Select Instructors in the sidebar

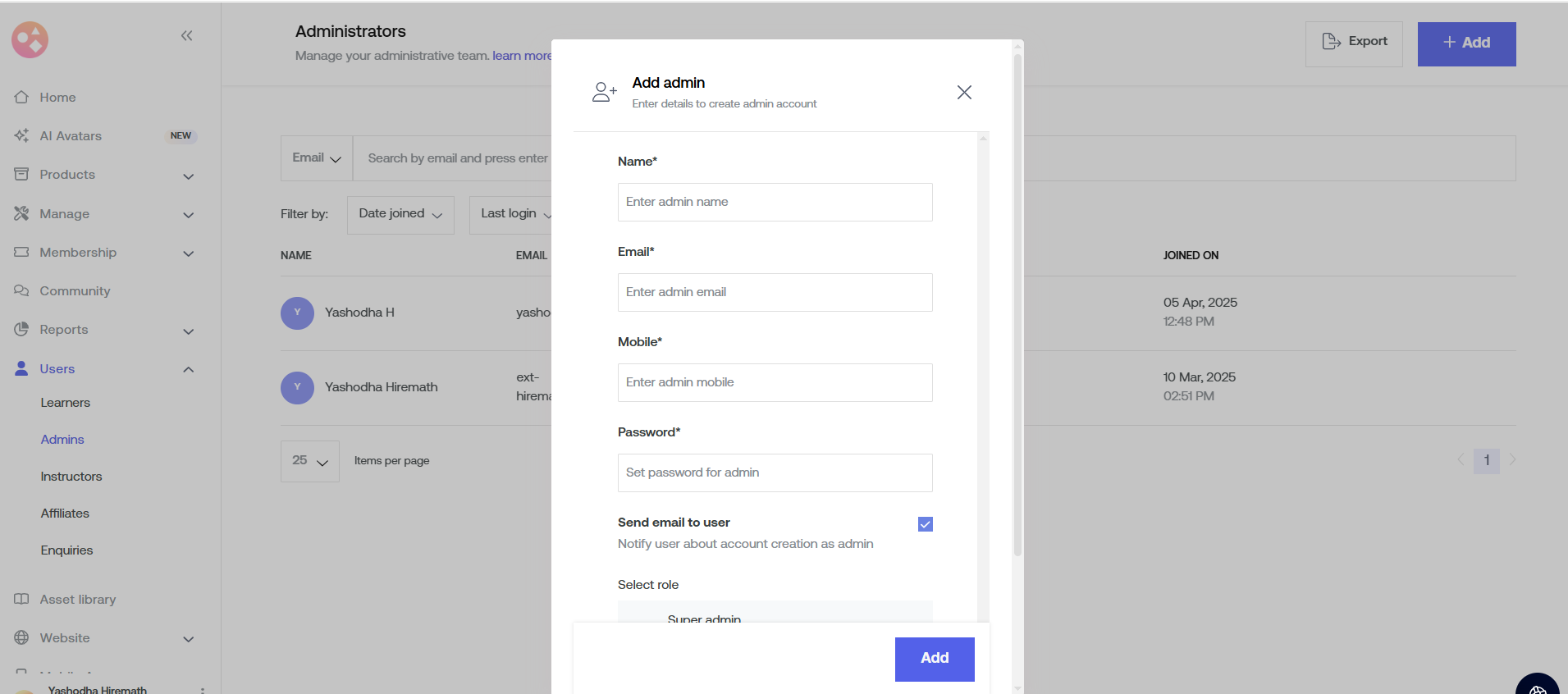click(x=71, y=477)
